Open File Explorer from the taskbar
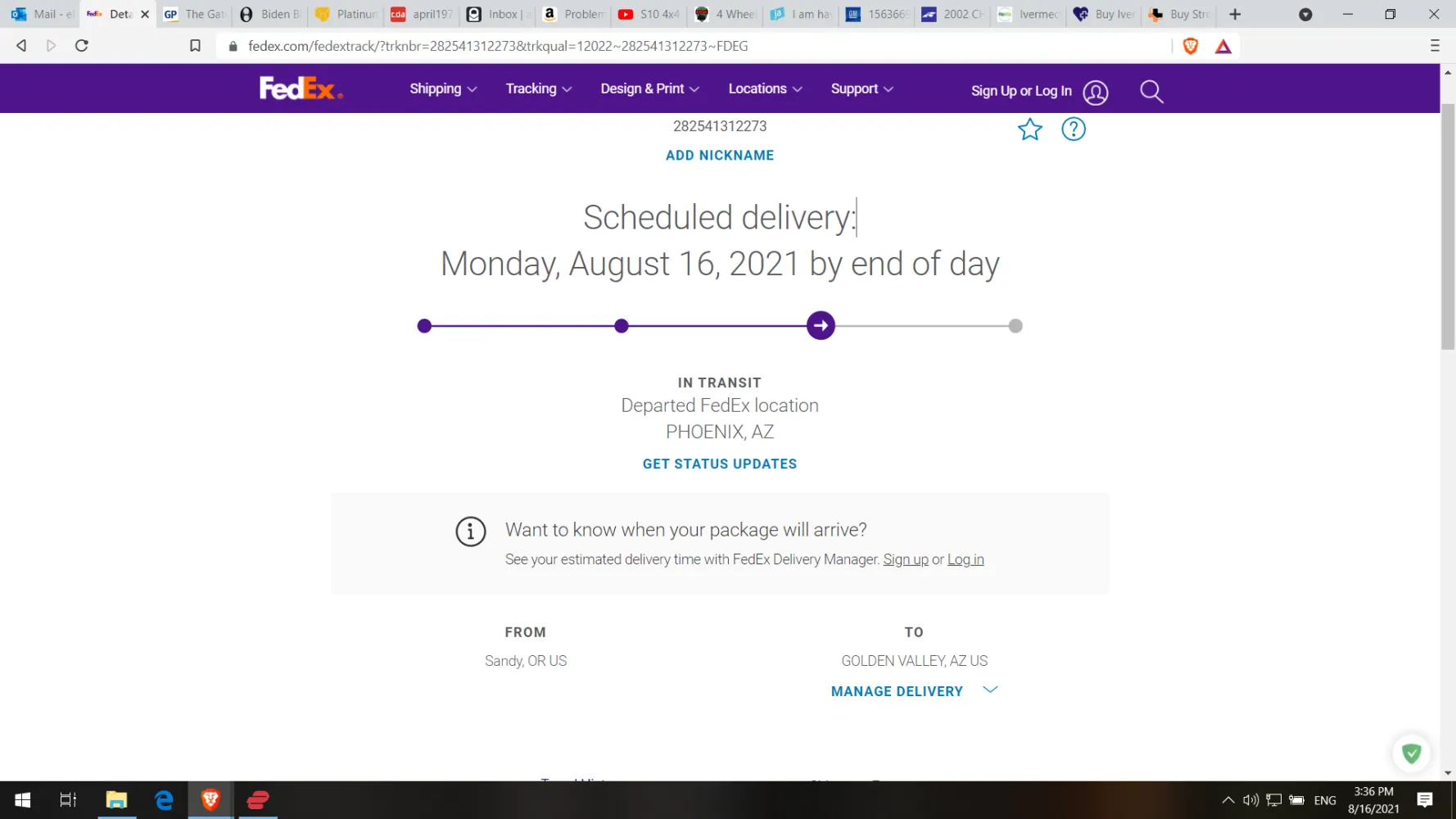This screenshot has width=1456, height=819. [116, 800]
